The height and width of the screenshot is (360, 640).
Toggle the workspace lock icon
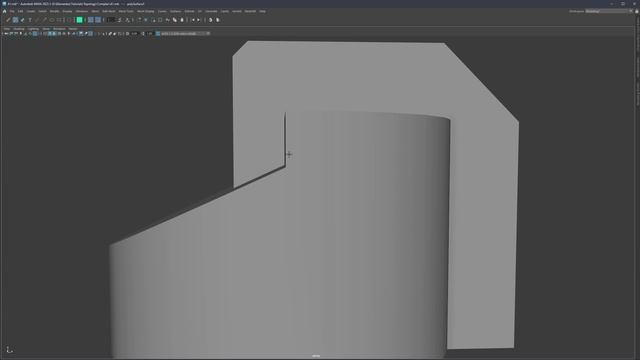[x=636, y=11]
